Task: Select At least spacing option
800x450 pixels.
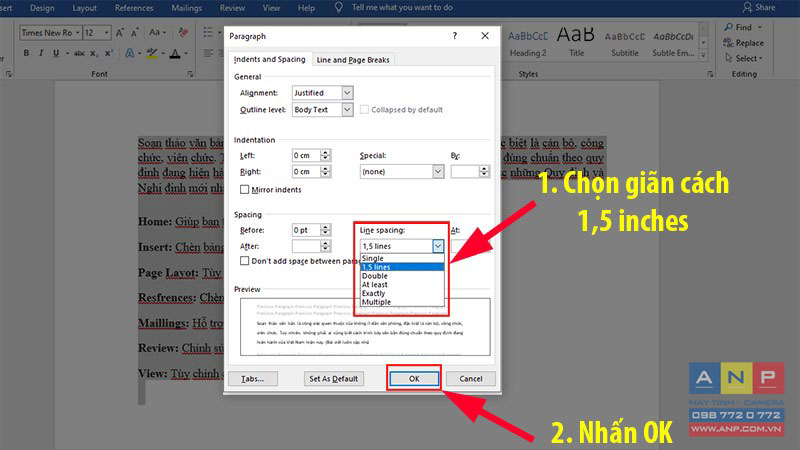Action: 402,284
